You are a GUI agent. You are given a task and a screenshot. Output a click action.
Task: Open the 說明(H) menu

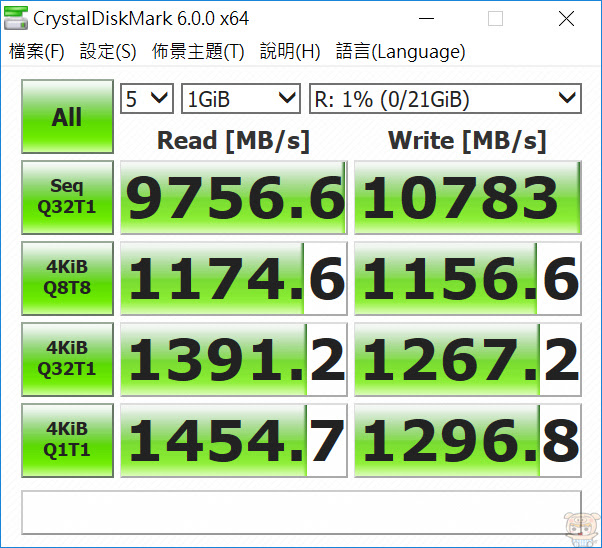pos(290,51)
